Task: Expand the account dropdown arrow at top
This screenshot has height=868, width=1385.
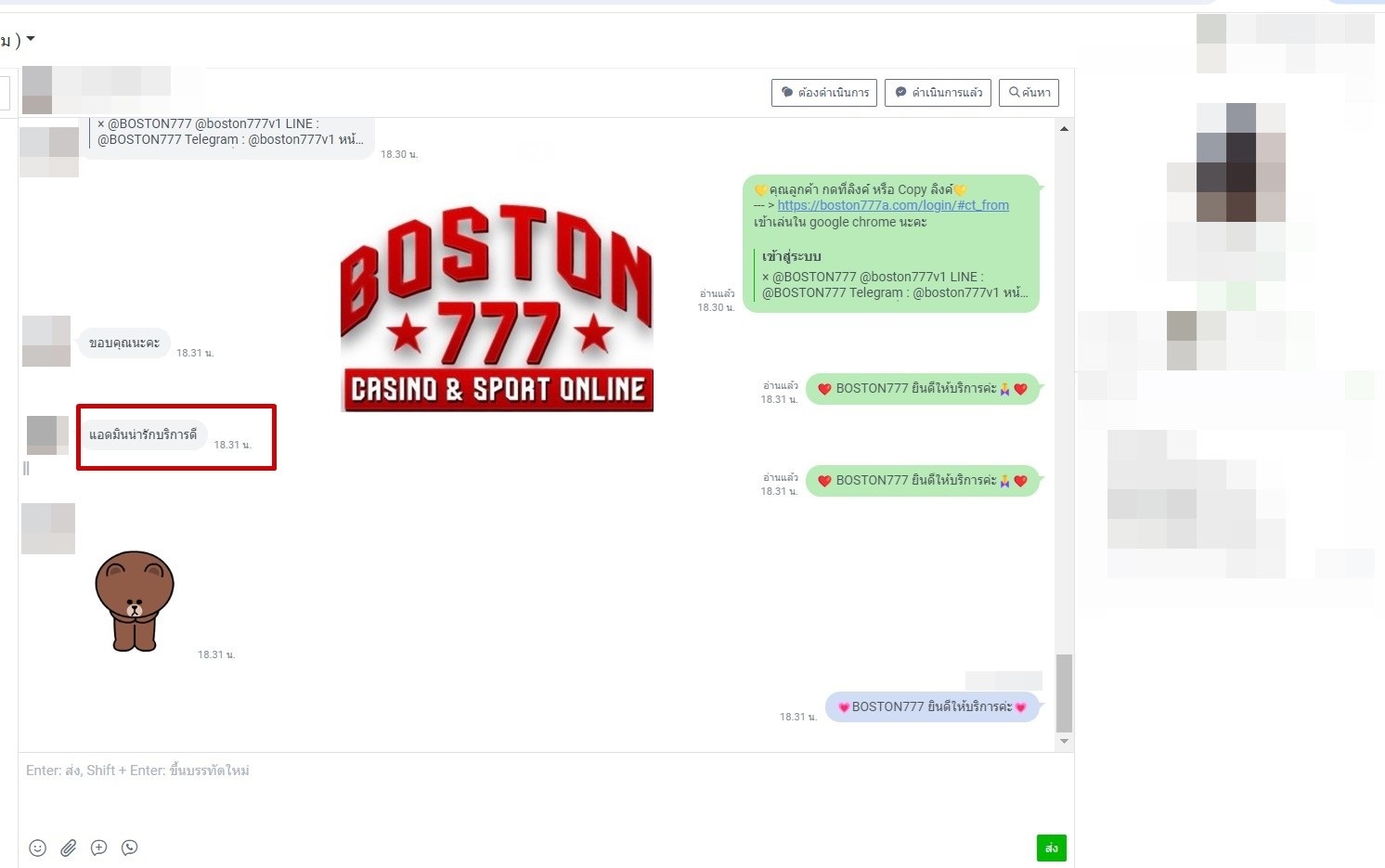Action: [x=31, y=39]
